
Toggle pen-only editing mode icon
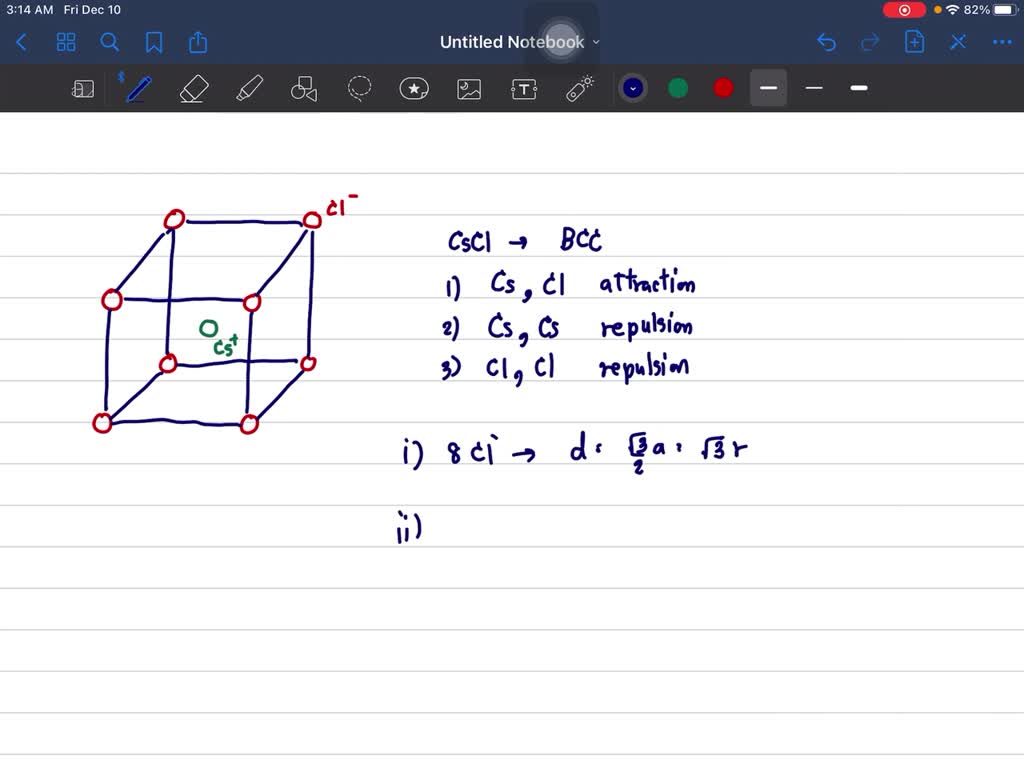pyautogui.click(x=958, y=42)
